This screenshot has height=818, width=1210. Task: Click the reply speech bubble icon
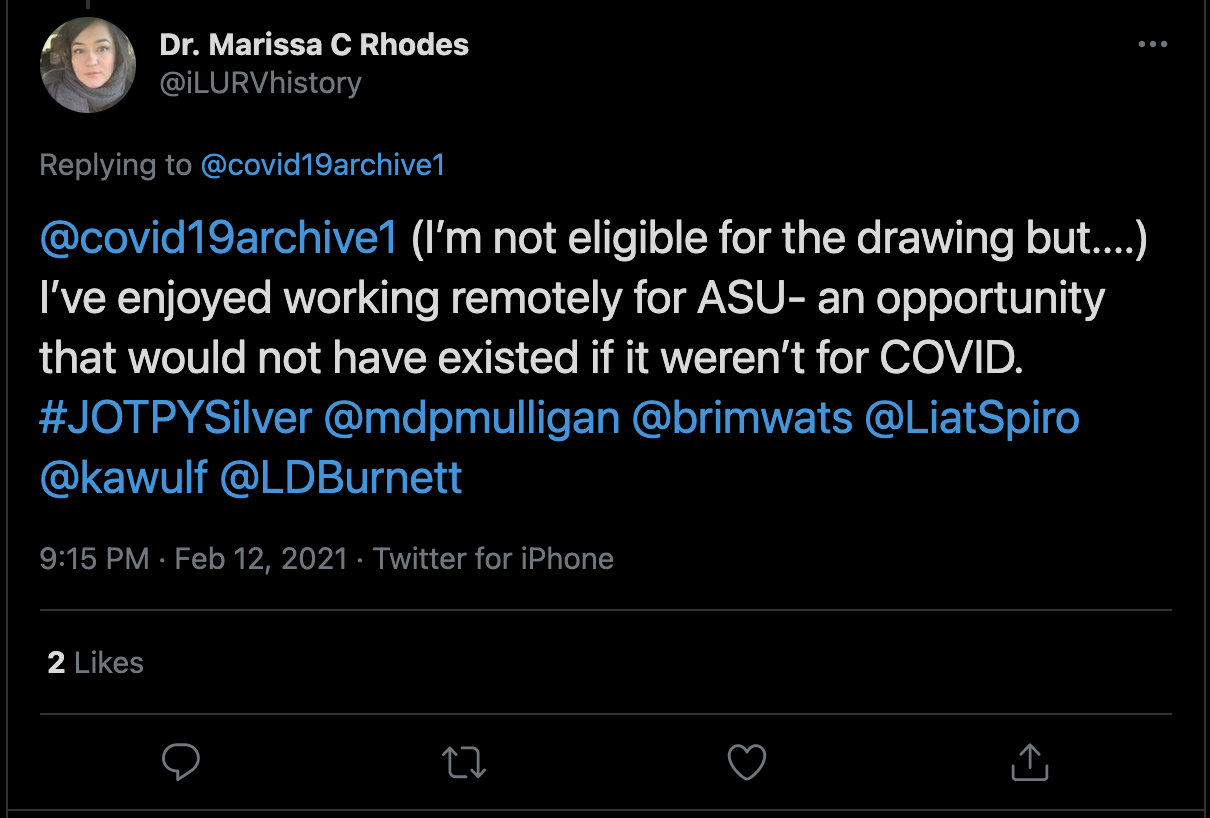(x=181, y=762)
